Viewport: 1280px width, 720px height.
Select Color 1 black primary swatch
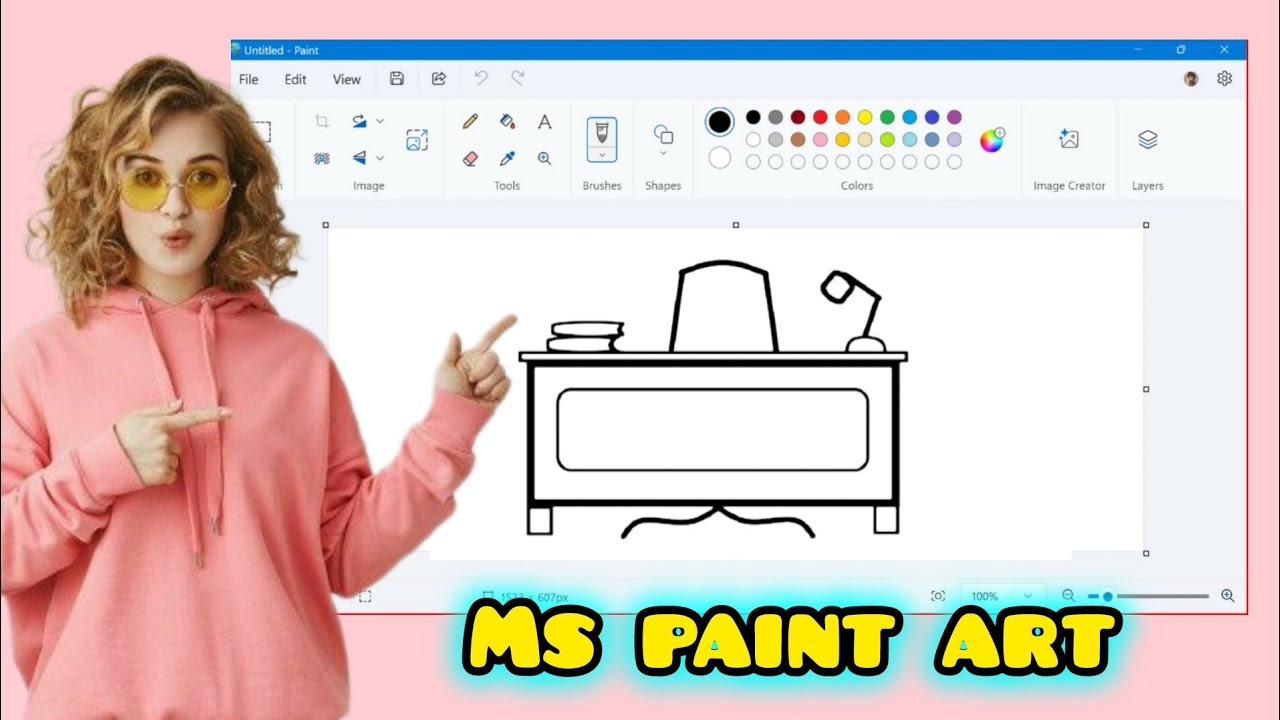point(719,122)
